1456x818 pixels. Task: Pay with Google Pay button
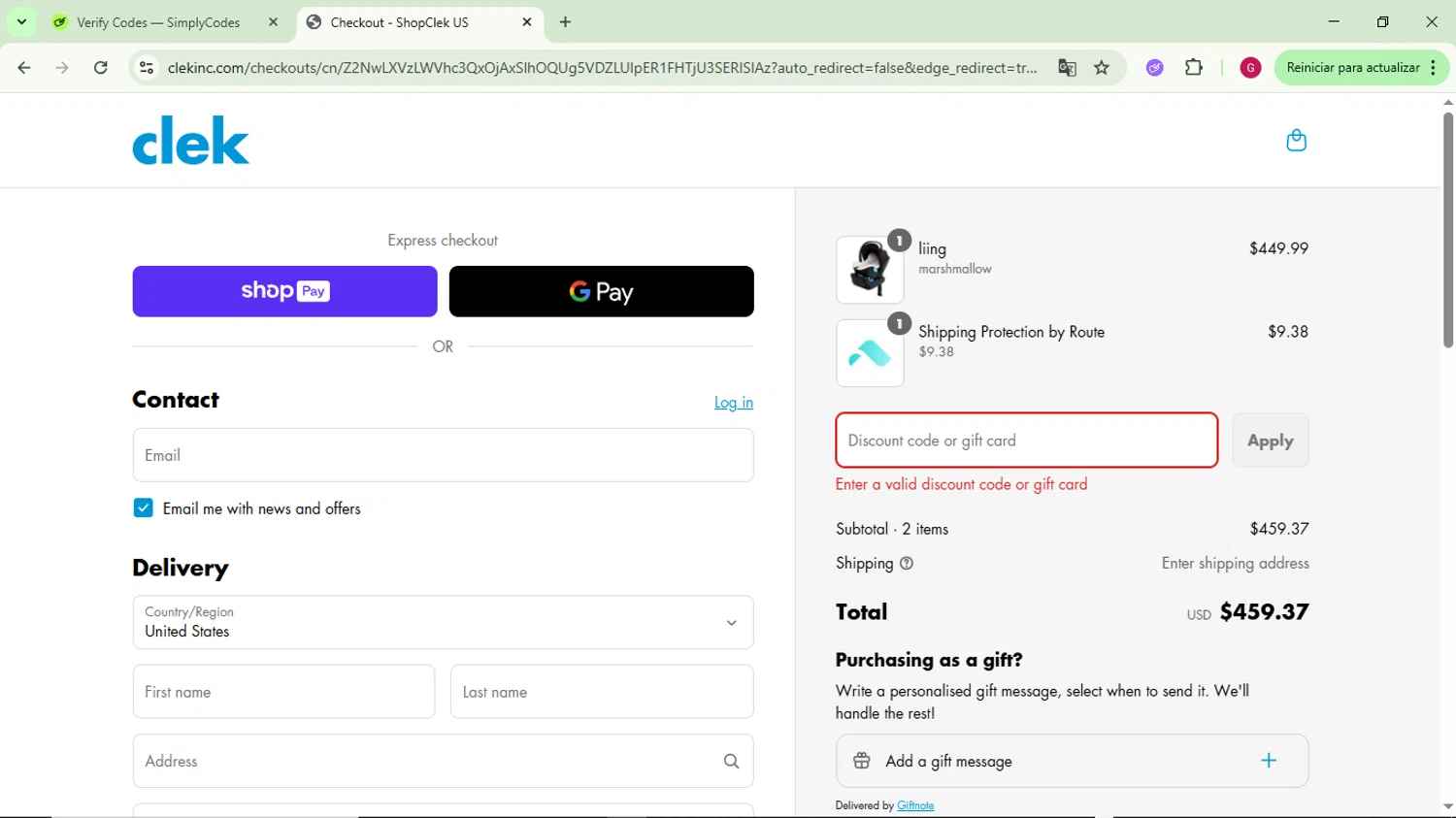point(601,291)
